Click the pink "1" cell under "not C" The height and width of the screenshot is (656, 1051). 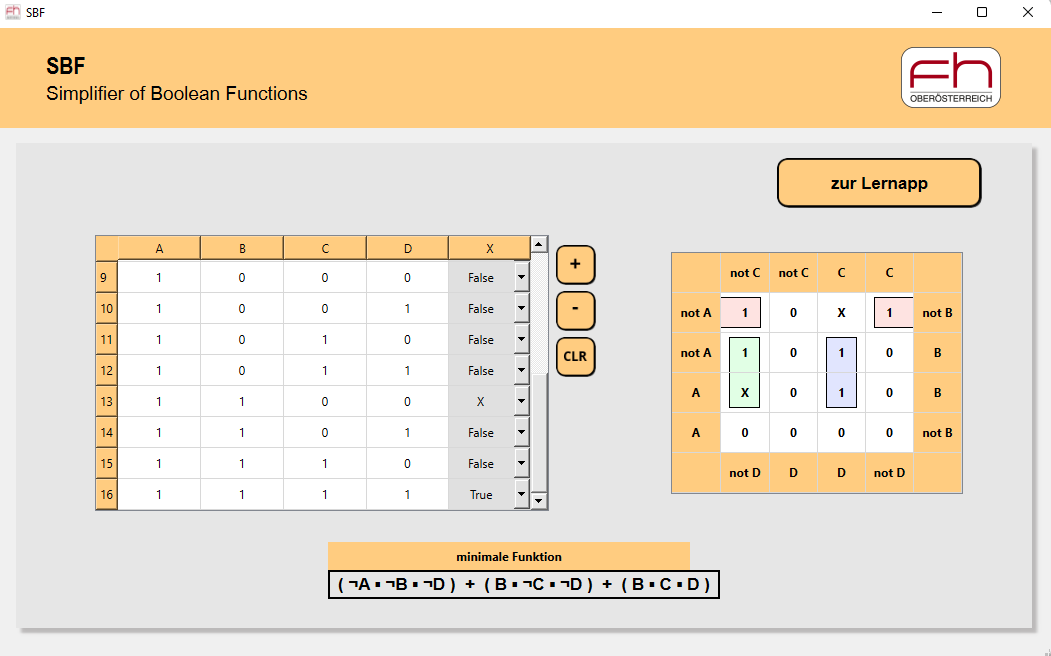pos(745,312)
